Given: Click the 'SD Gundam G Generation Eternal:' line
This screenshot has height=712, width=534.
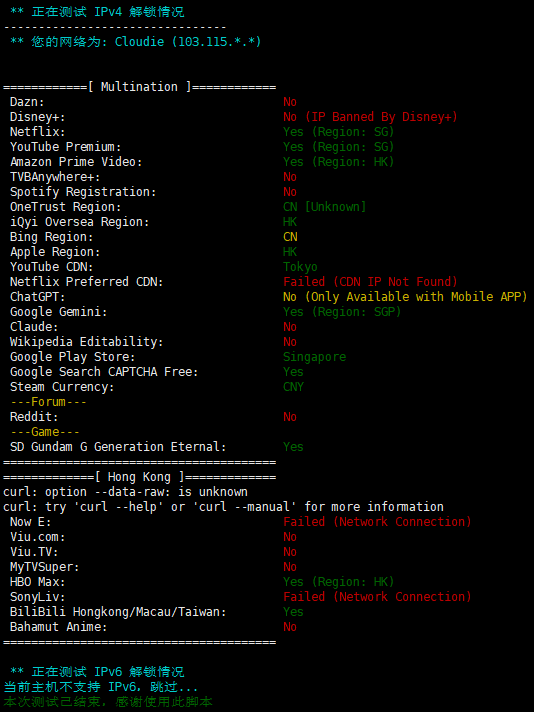Looking at the screenshot, I should [118, 447].
